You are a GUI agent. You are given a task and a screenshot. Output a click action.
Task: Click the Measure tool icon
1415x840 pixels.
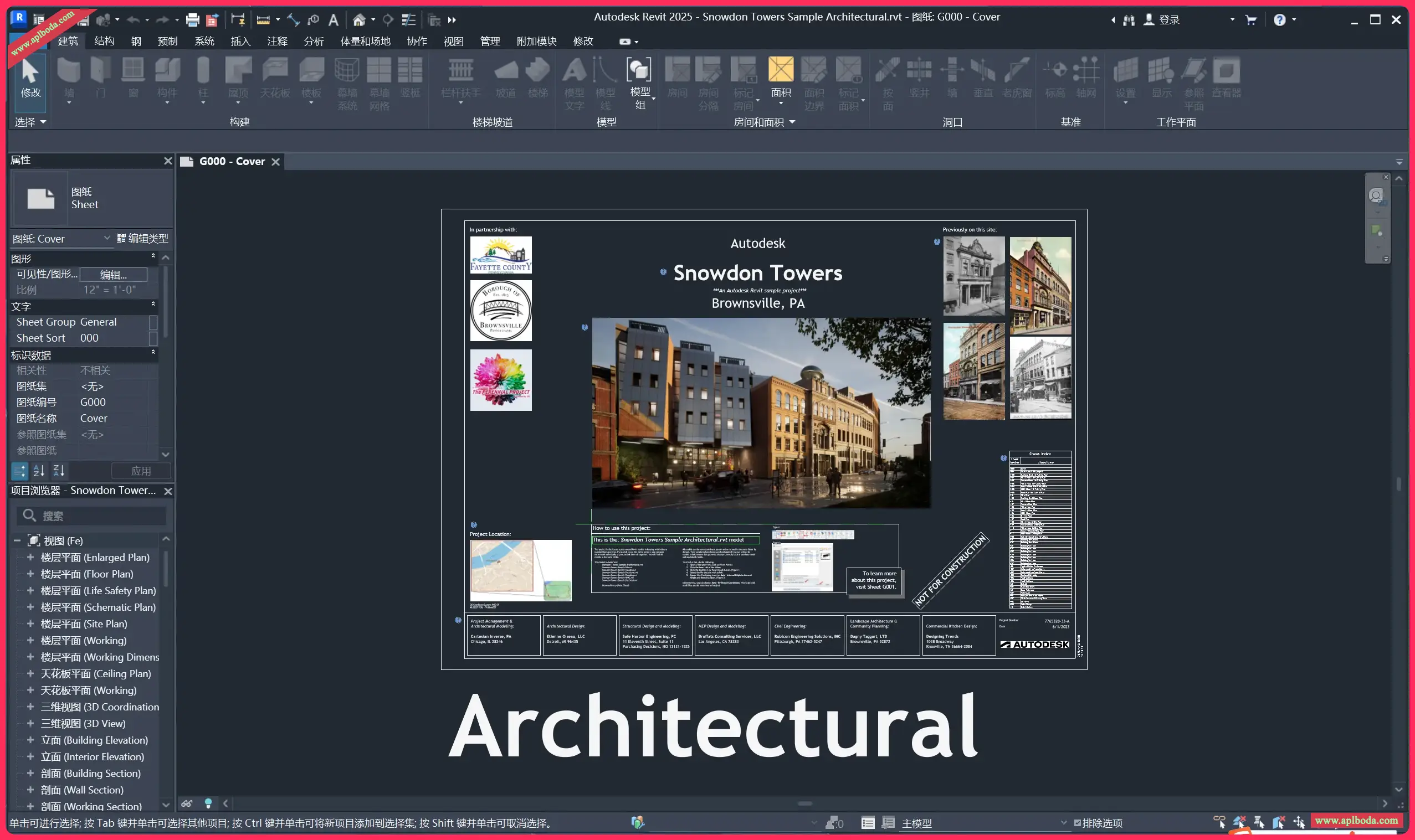point(263,20)
